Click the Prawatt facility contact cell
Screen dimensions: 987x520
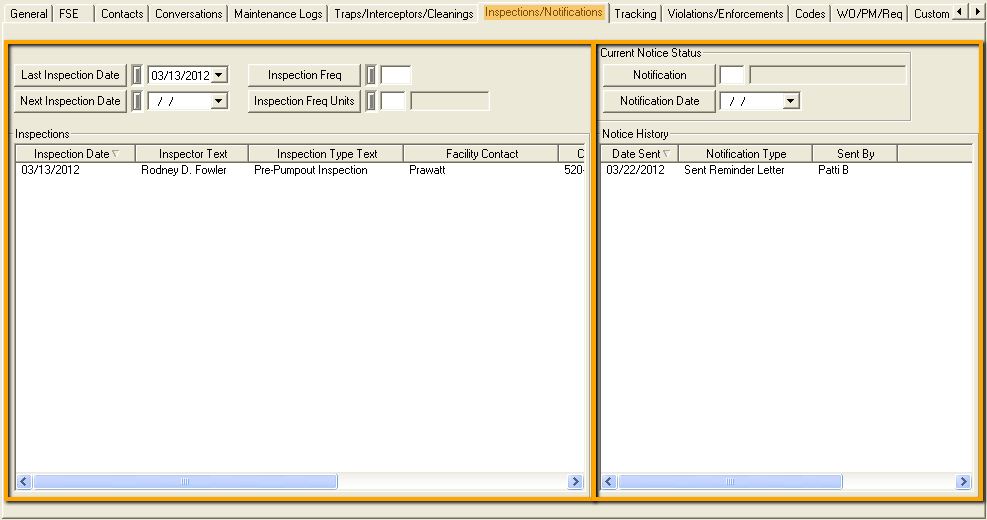(427, 170)
